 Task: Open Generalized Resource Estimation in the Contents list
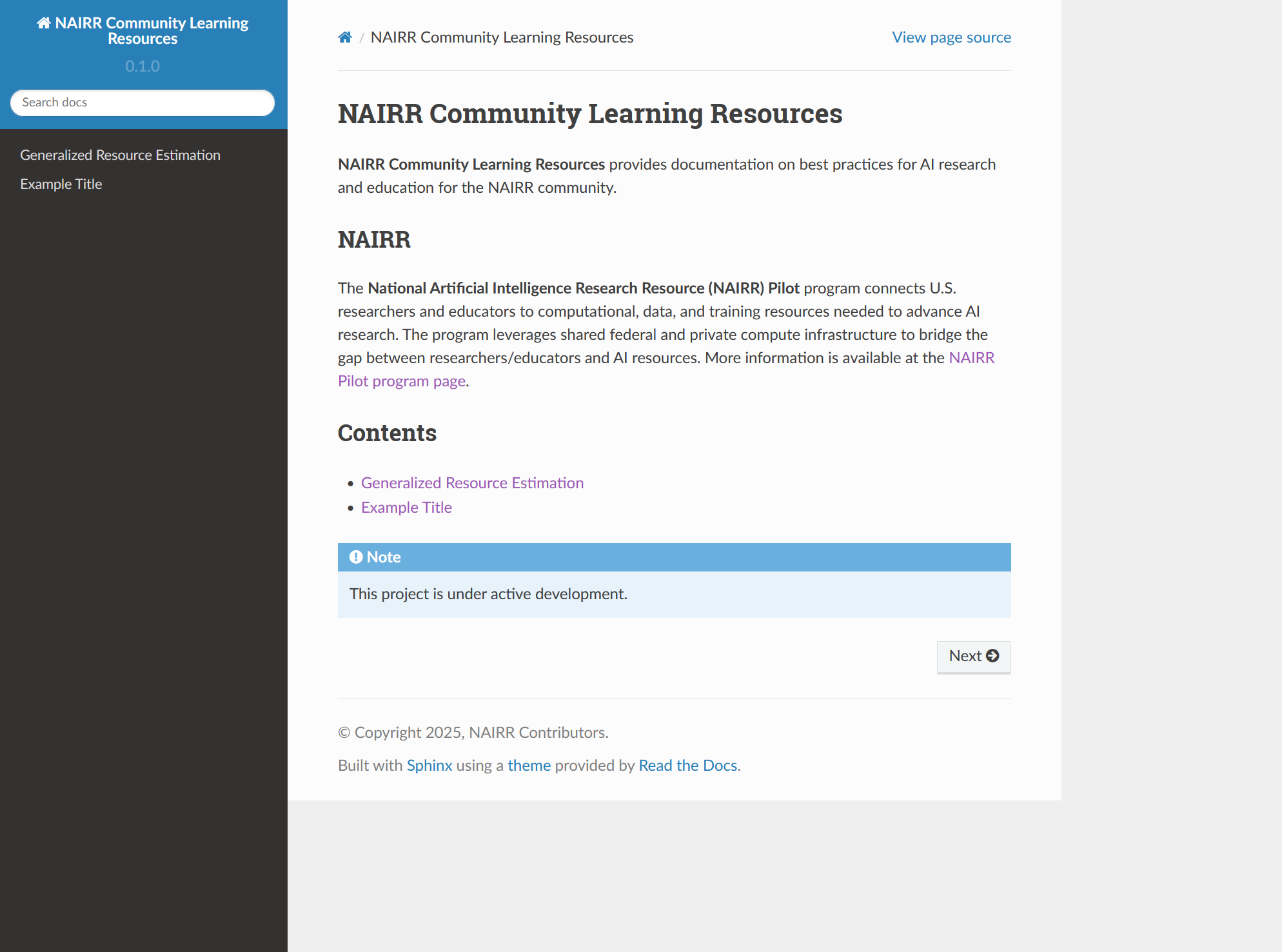(x=472, y=483)
